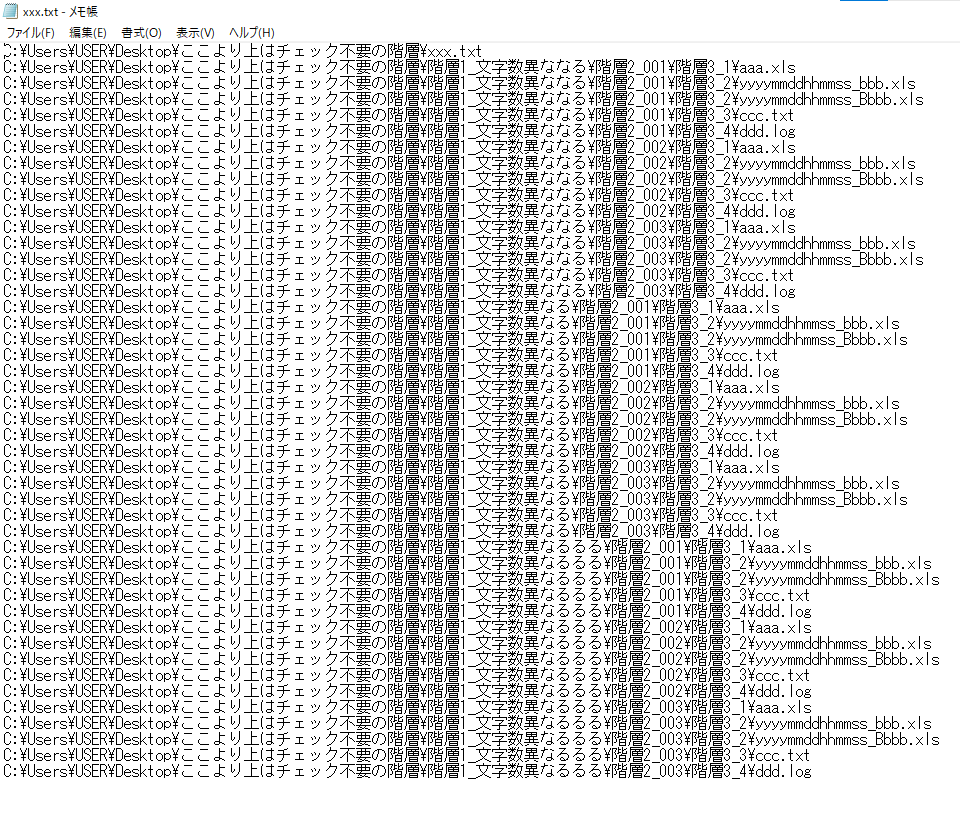Open the 表示(V) menu
Screen dimensions: 960x832
pyautogui.click(x=195, y=32)
